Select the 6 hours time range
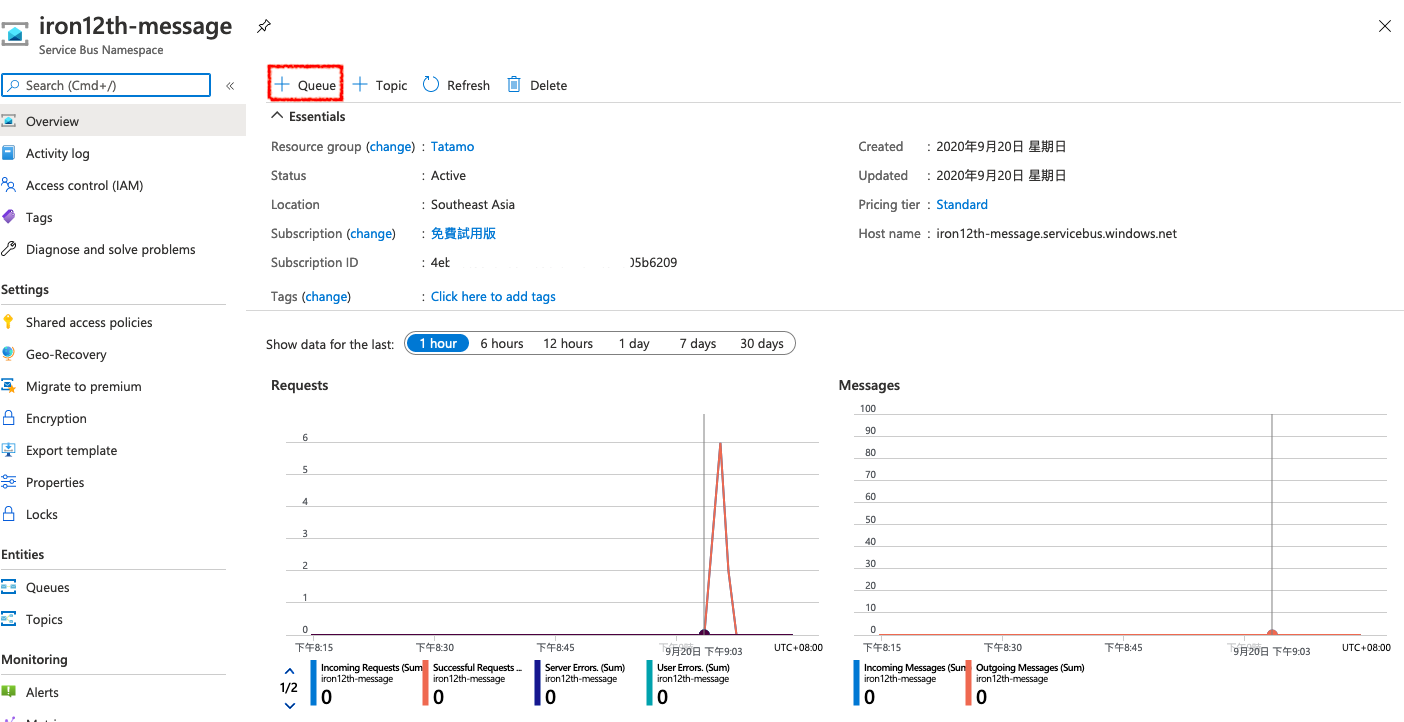Screen dimensions: 1404x722 tap(502, 343)
